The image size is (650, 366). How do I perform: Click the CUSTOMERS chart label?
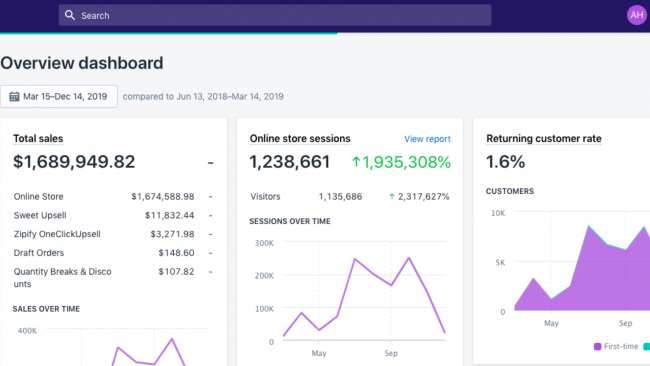(509, 191)
